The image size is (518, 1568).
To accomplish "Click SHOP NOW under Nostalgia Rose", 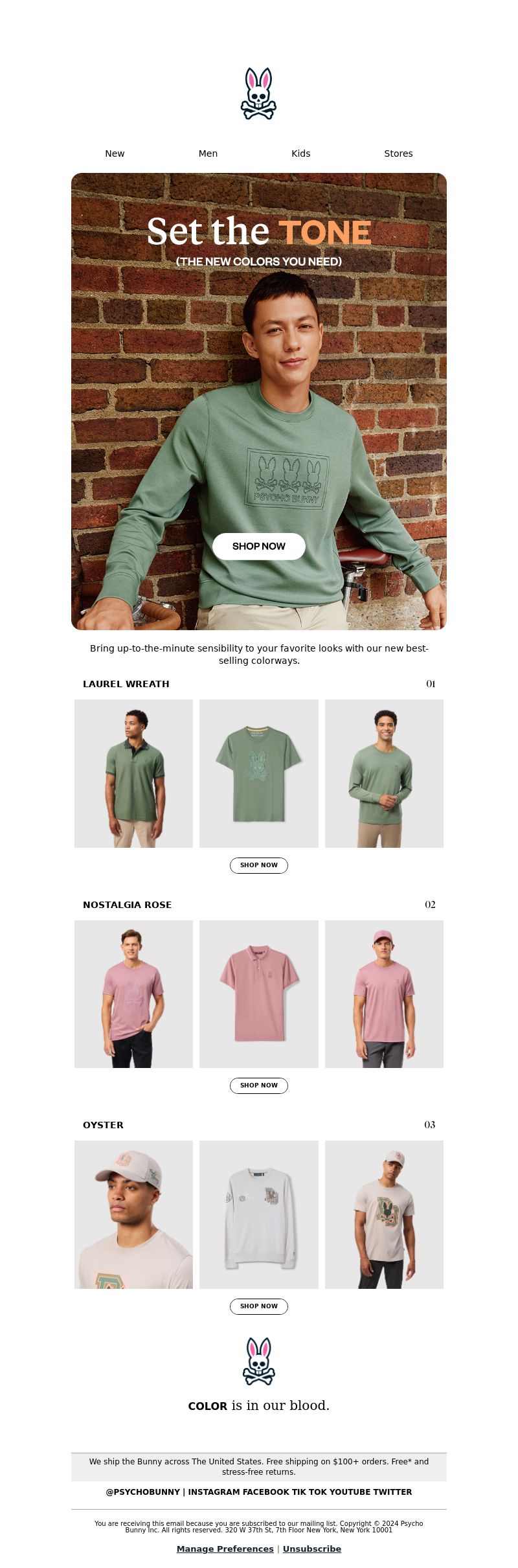I will [259, 1085].
